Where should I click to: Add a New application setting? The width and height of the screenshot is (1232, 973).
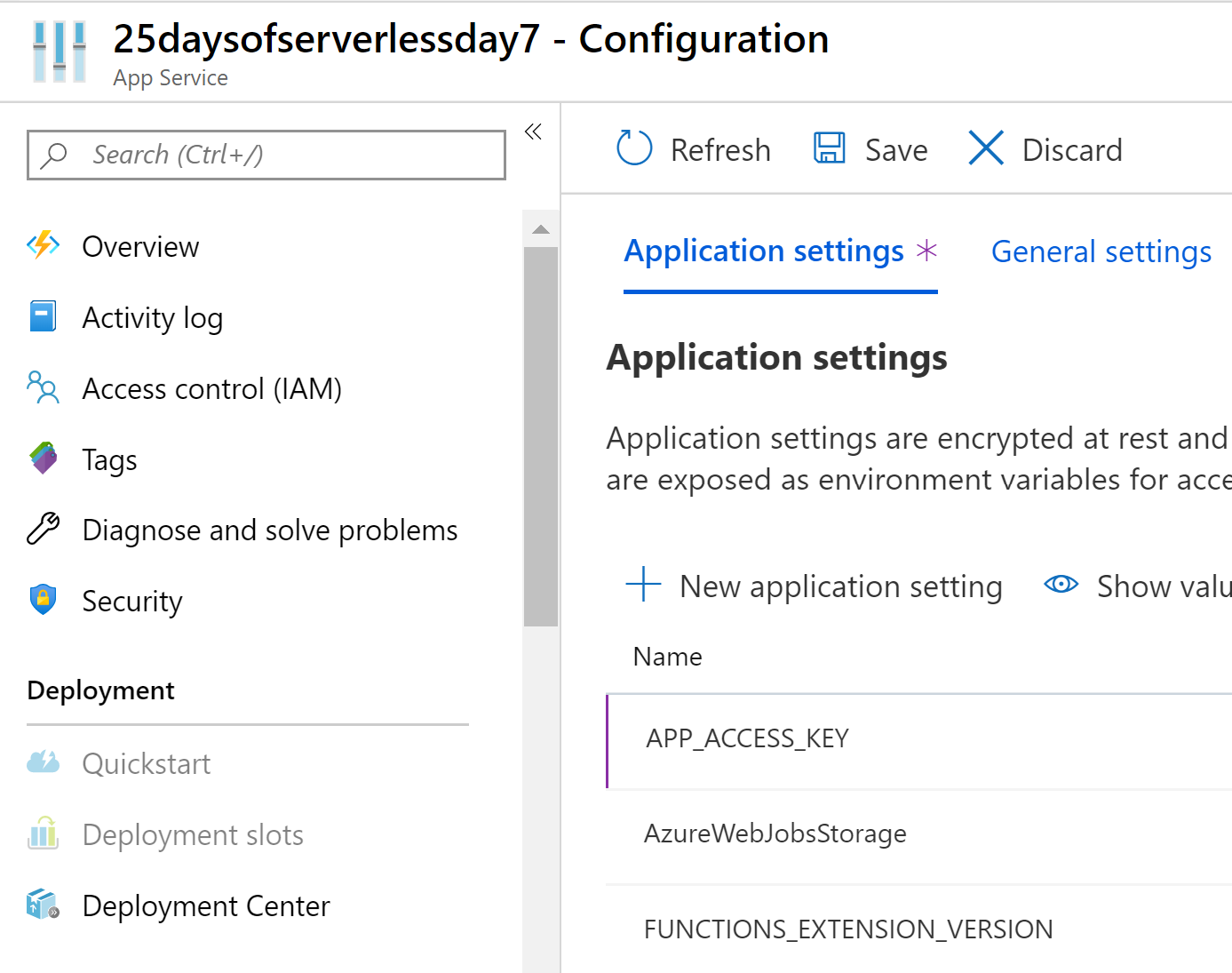tap(815, 586)
